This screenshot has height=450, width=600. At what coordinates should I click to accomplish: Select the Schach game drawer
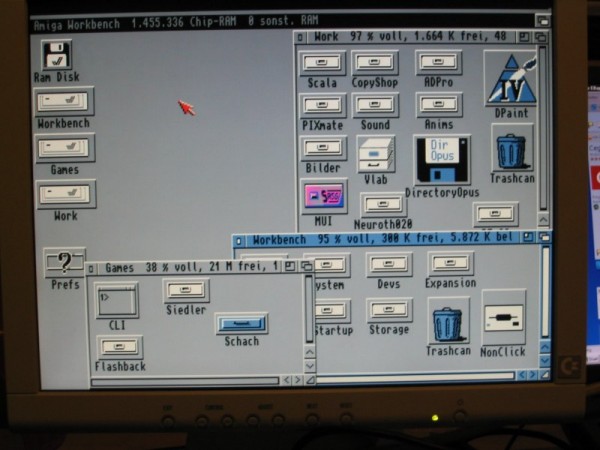pyautogui.click(x=241, y=324)
